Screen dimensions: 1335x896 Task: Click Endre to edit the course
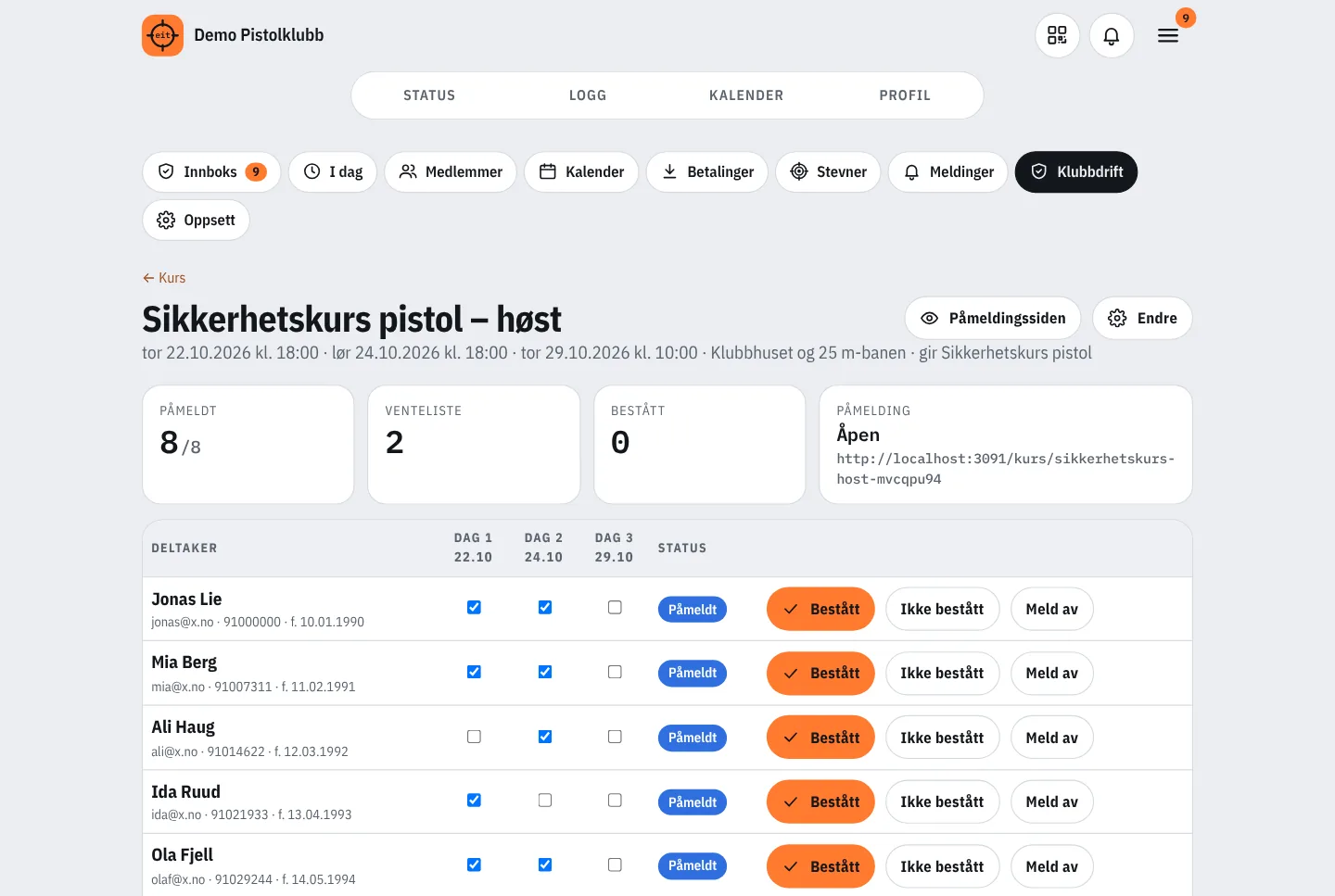1142,318
